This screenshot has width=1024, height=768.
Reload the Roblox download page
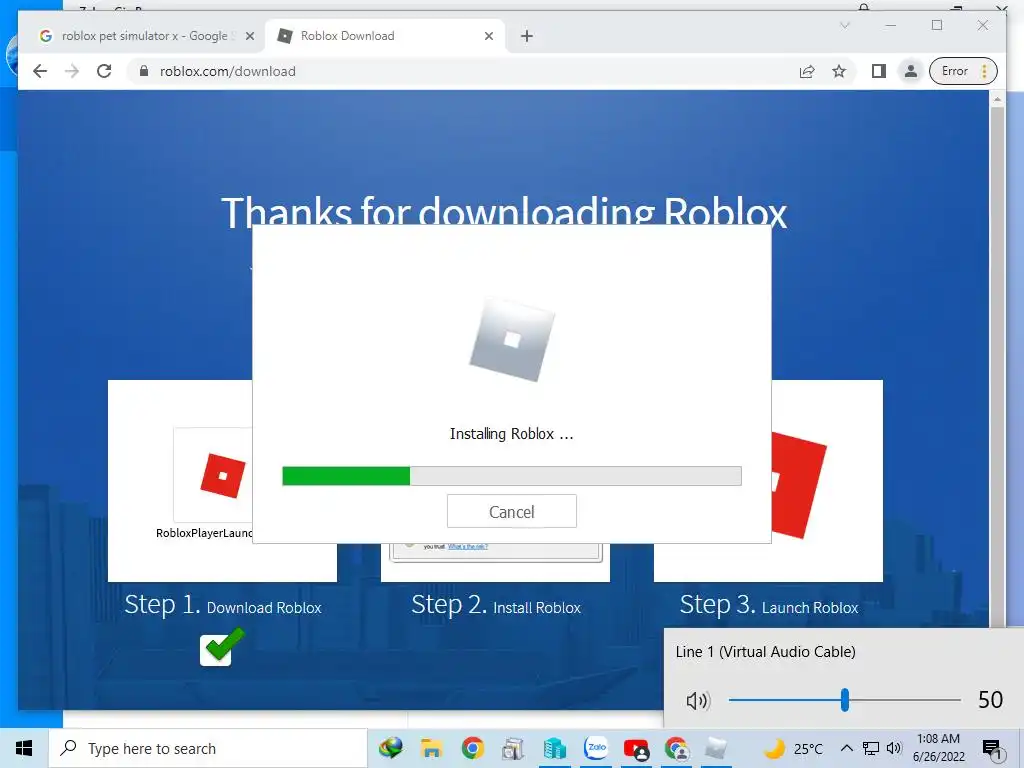[104, 71]
